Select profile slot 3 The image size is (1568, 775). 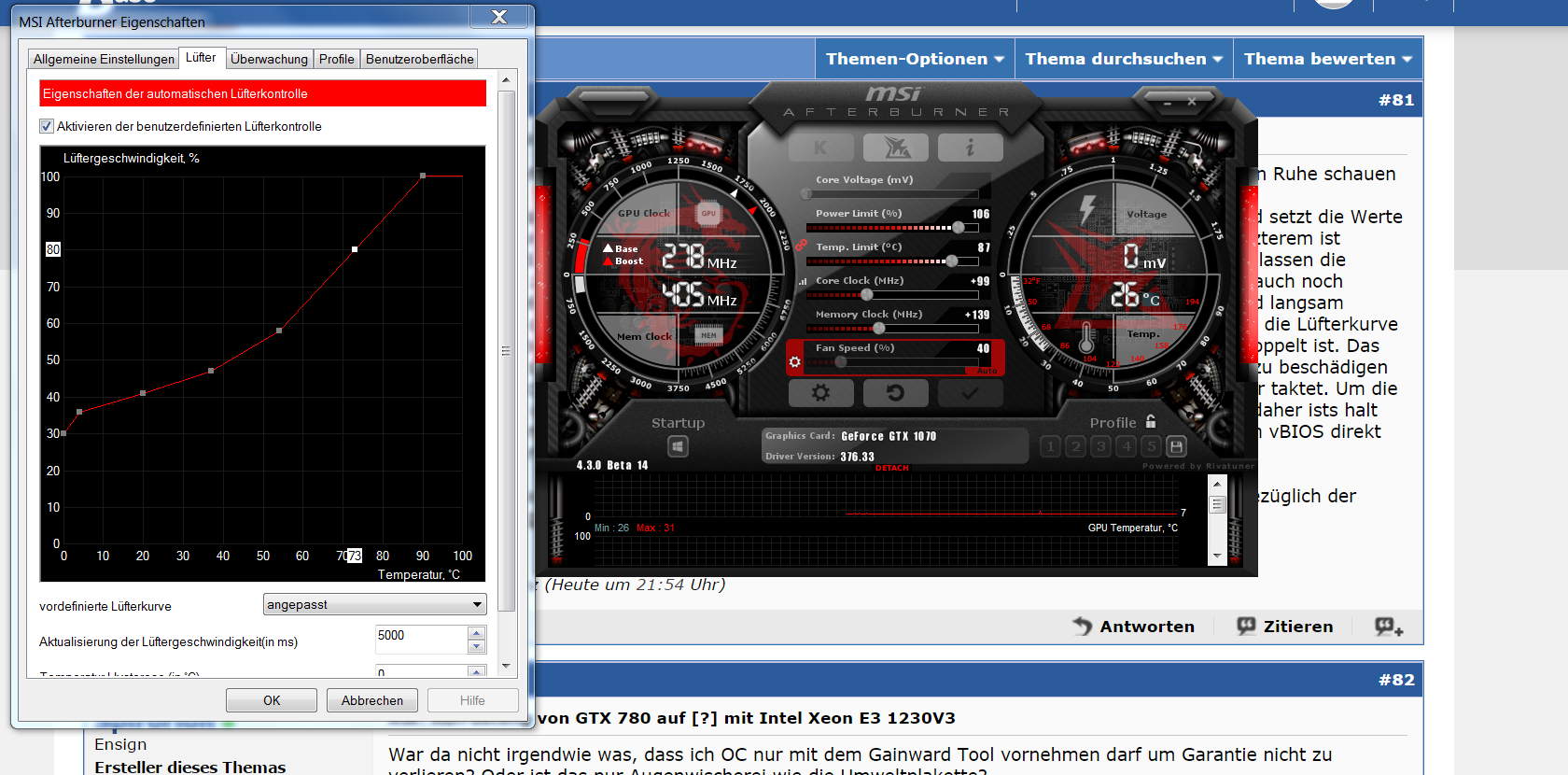tap(1101, 446)
